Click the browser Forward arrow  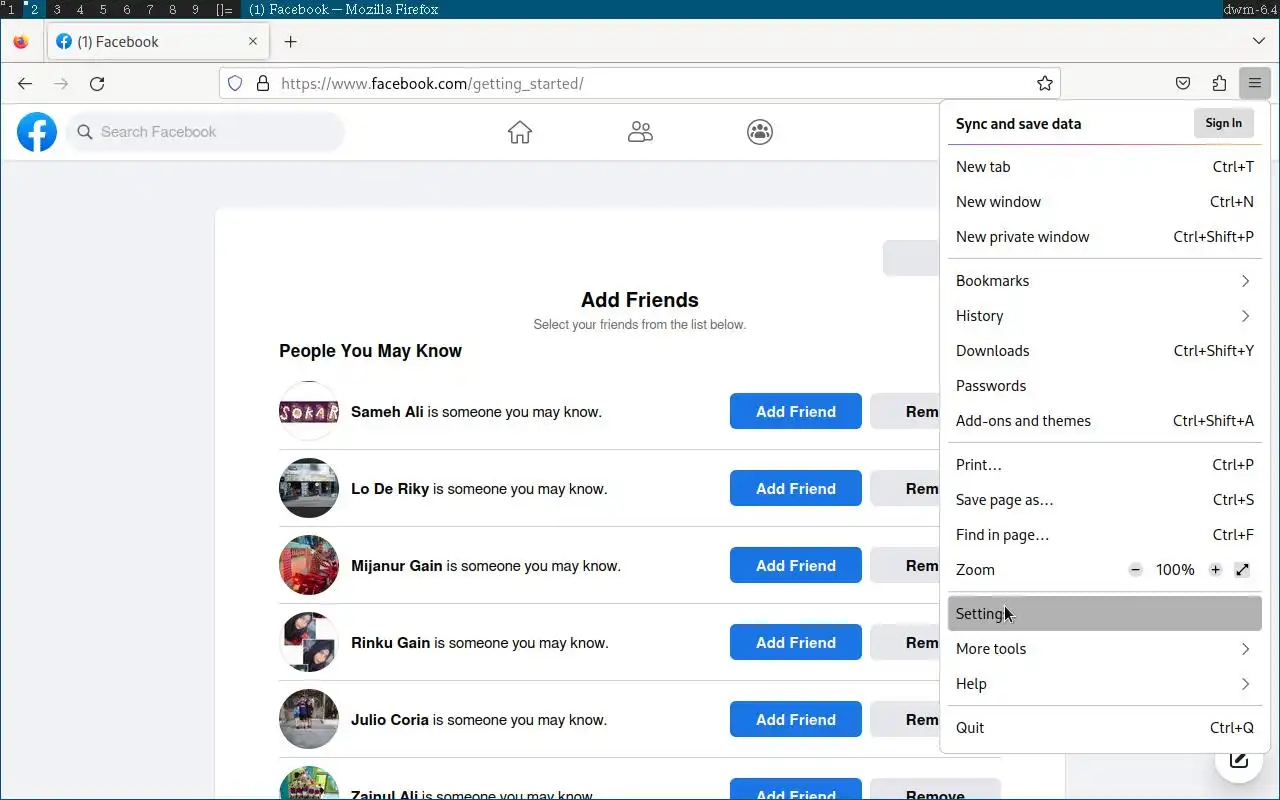[x=61, y=84]
